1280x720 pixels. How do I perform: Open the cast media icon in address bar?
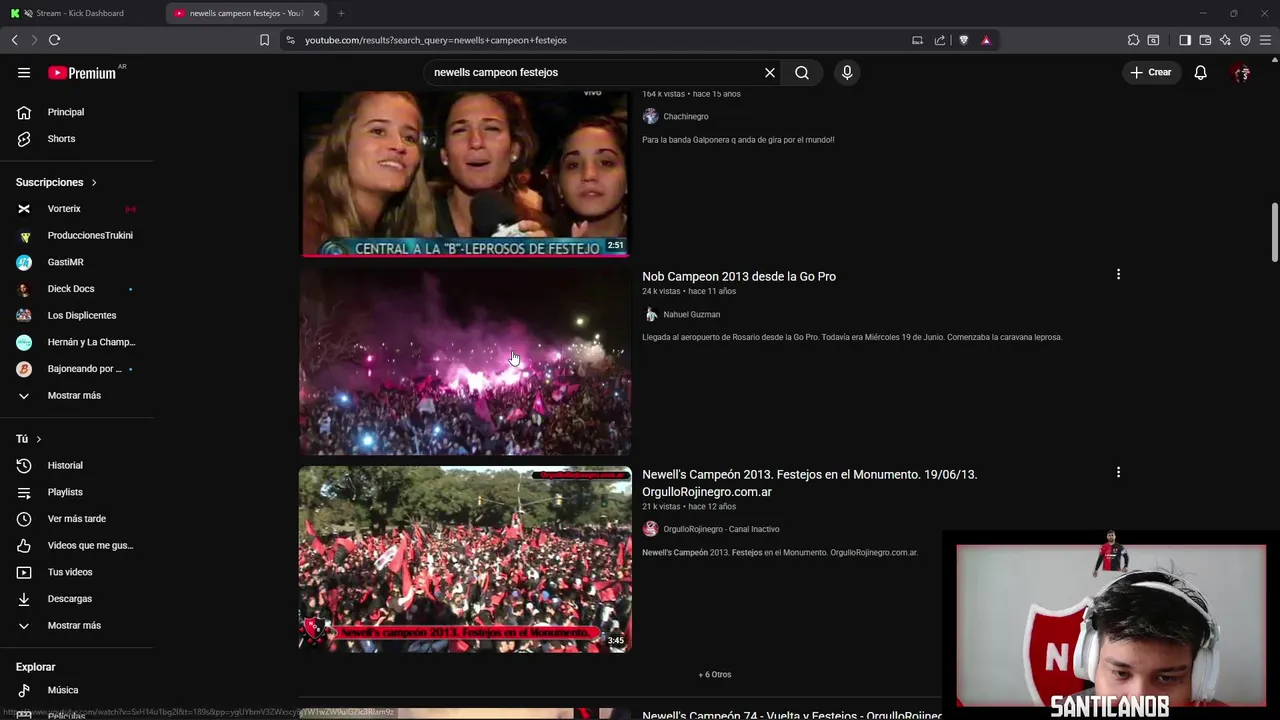point(917,40)
